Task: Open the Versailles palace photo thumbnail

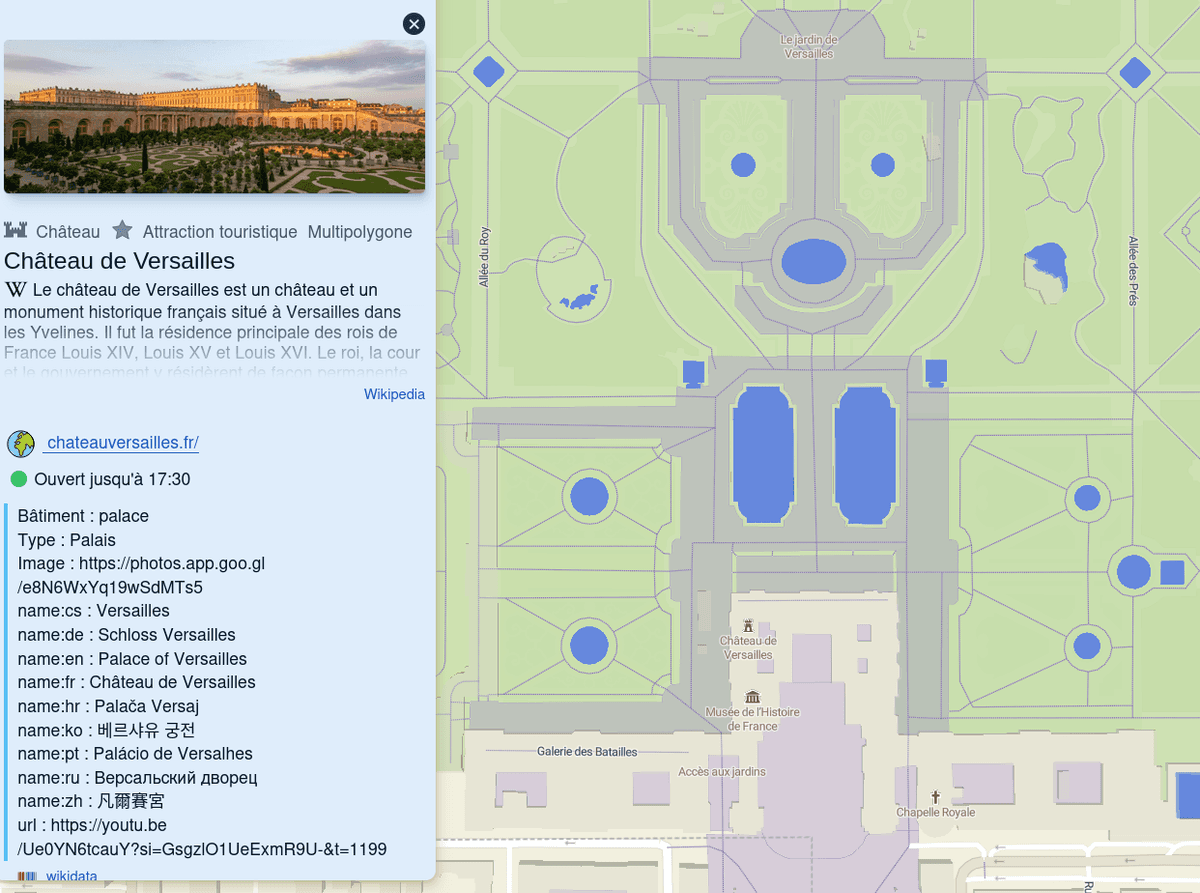Action: click(215, 116)
